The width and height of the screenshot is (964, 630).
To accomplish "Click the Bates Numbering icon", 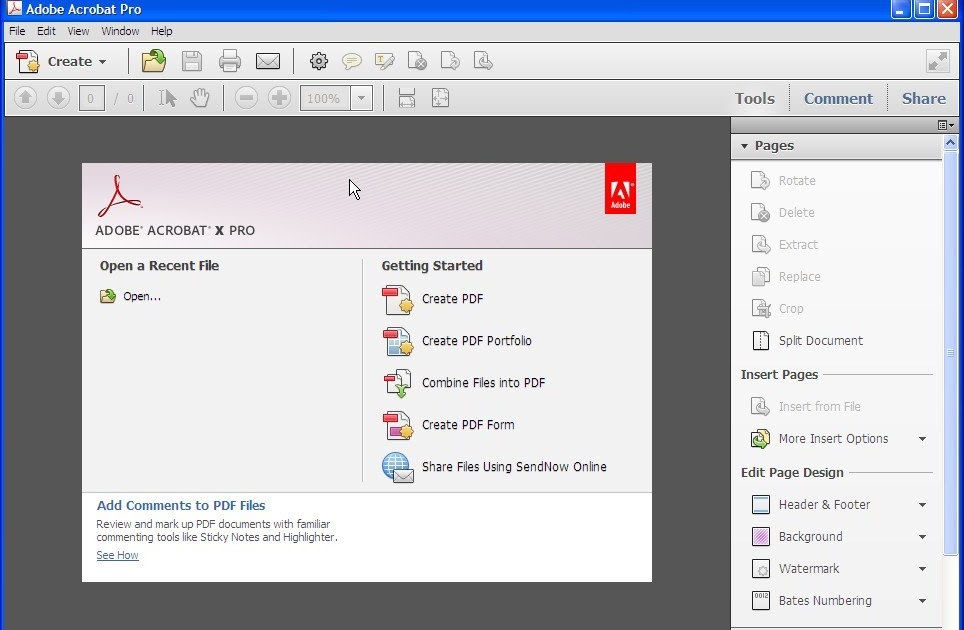I will 761,600.
